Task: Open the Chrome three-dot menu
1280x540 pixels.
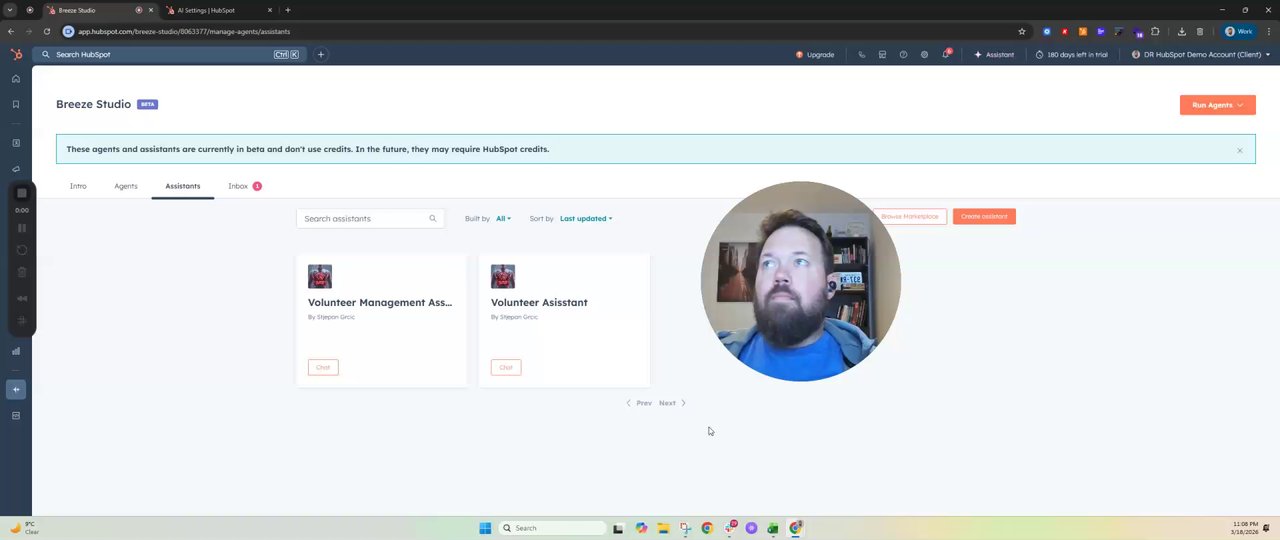Action: coord(1268,31)
